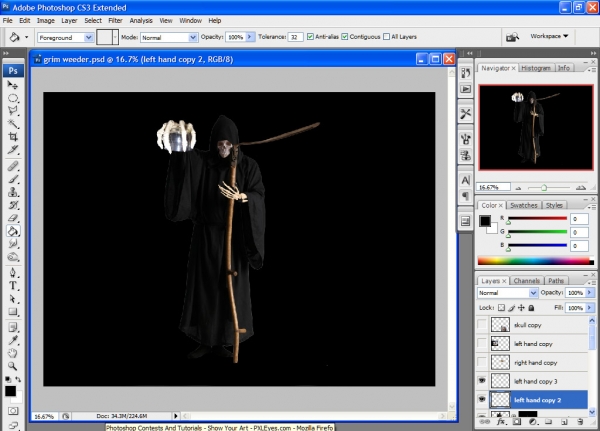The image size is (600, 431).
Task: Open the Image menu
Action: [x=46, y=21]
